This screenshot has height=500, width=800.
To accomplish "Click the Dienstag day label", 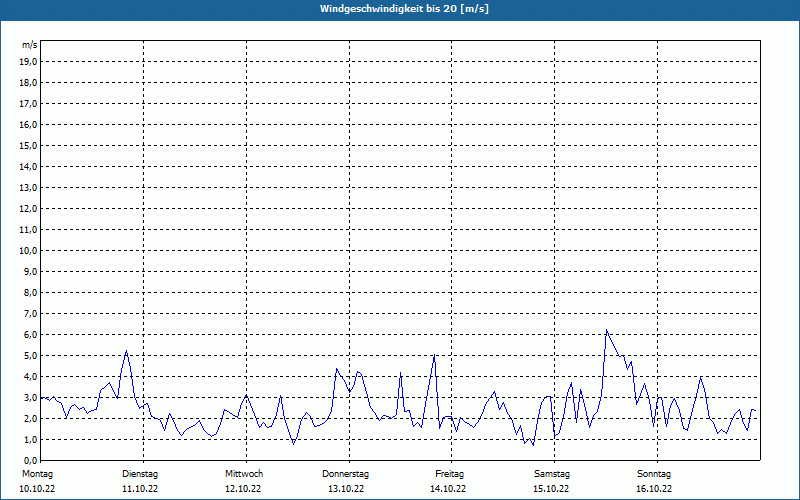I will click(140, 474).
